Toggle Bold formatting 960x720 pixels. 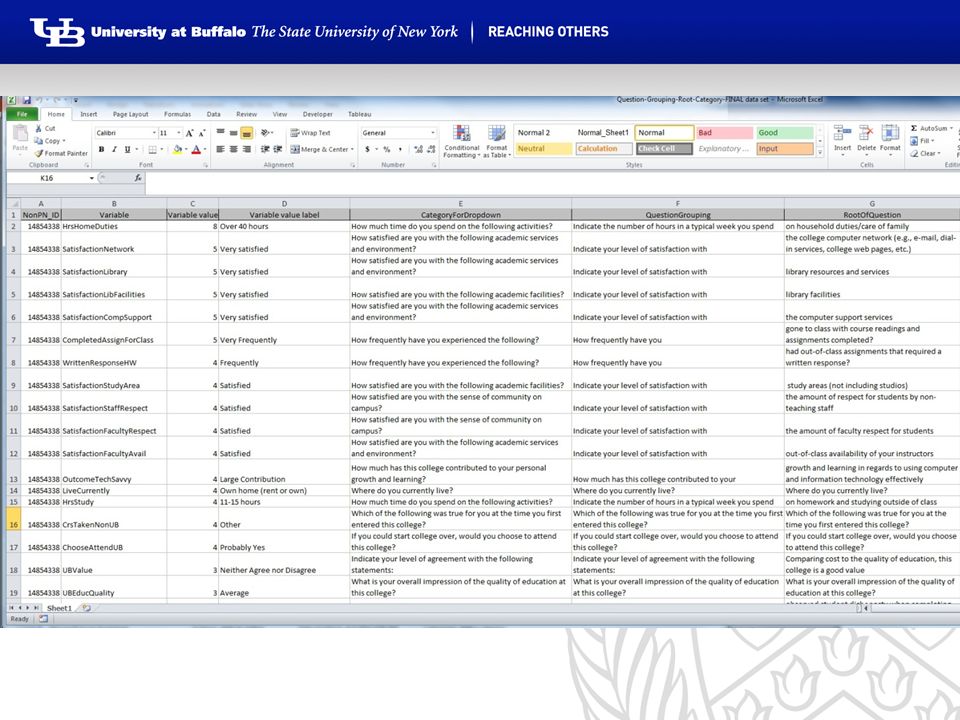click(101, 149)
